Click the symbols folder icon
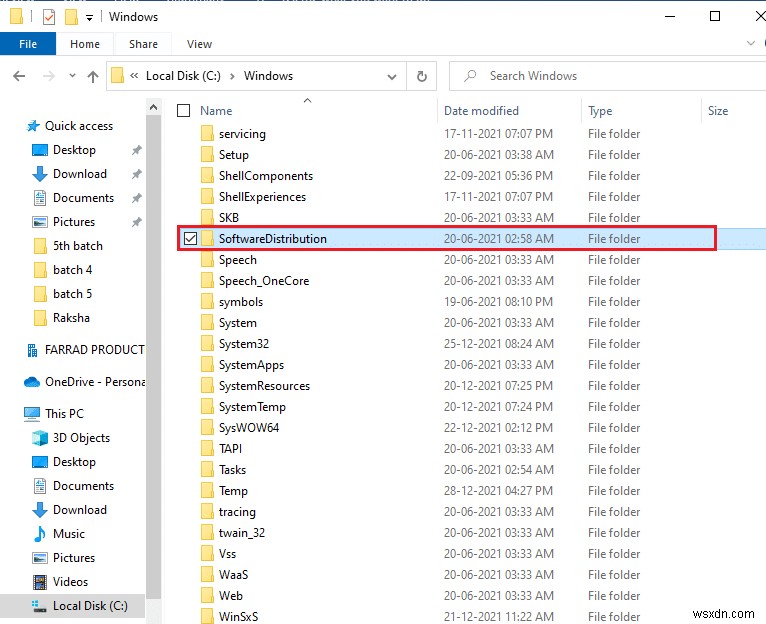 [x=207, y=301]
